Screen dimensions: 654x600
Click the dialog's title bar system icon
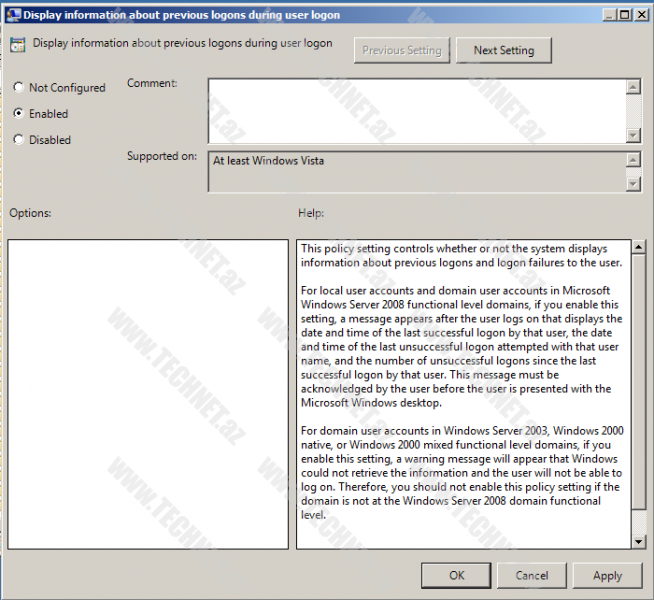pos(12,15)
